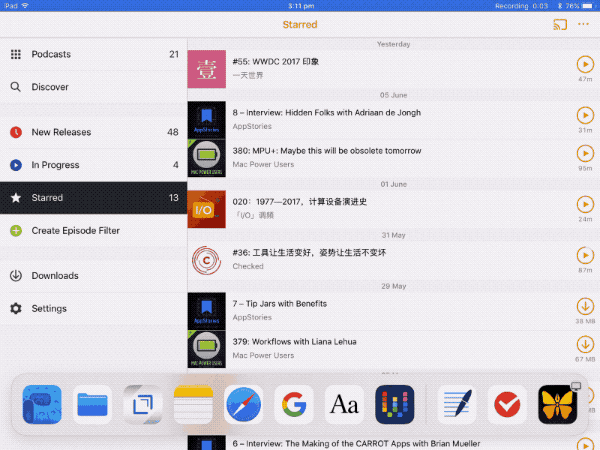Viewport: 600px width, 450px height.
Task: Open Checked podcast red C artwork
Action: [207, 260]
